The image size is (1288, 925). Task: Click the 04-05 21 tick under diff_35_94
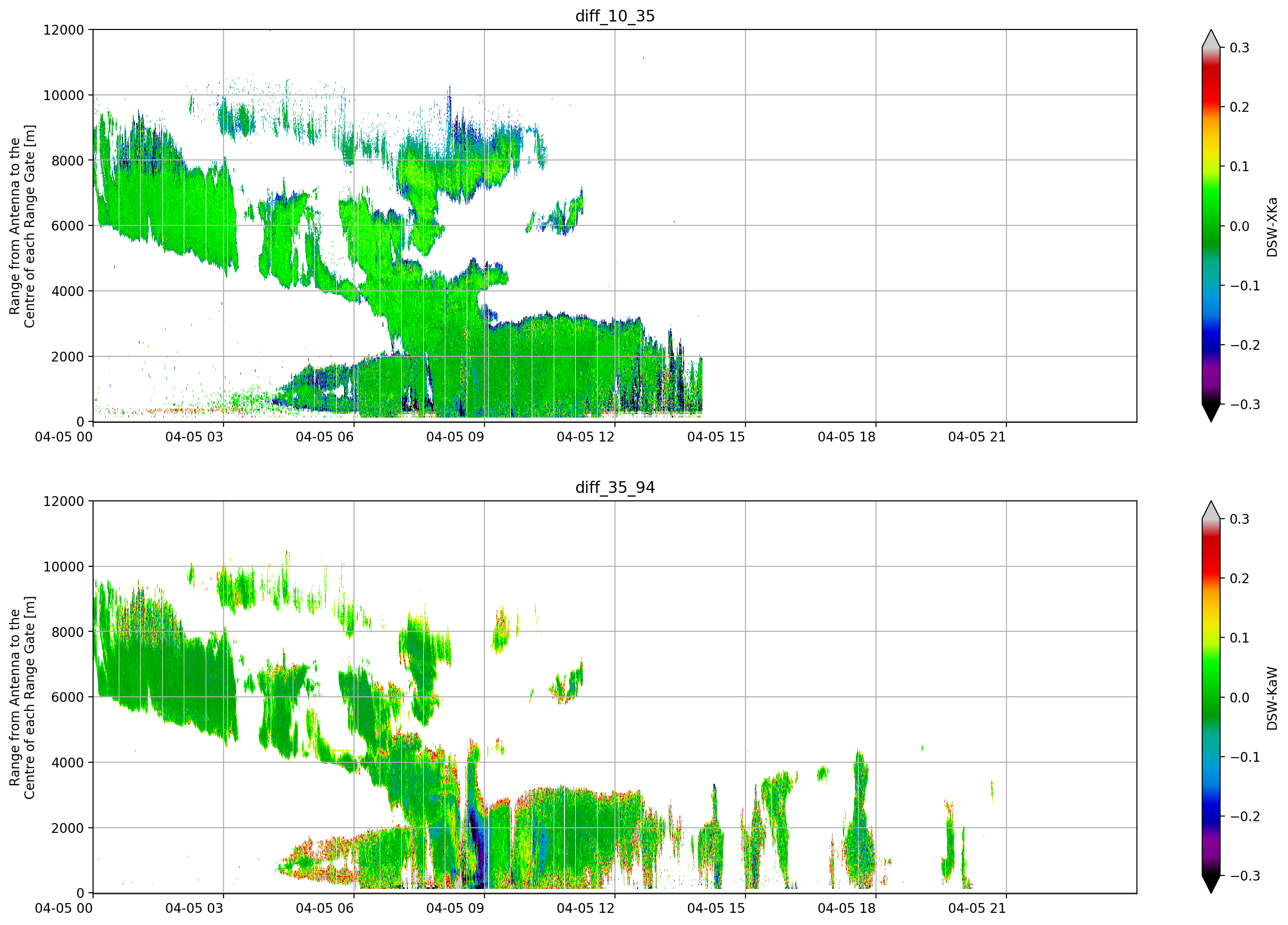[977, 908]
